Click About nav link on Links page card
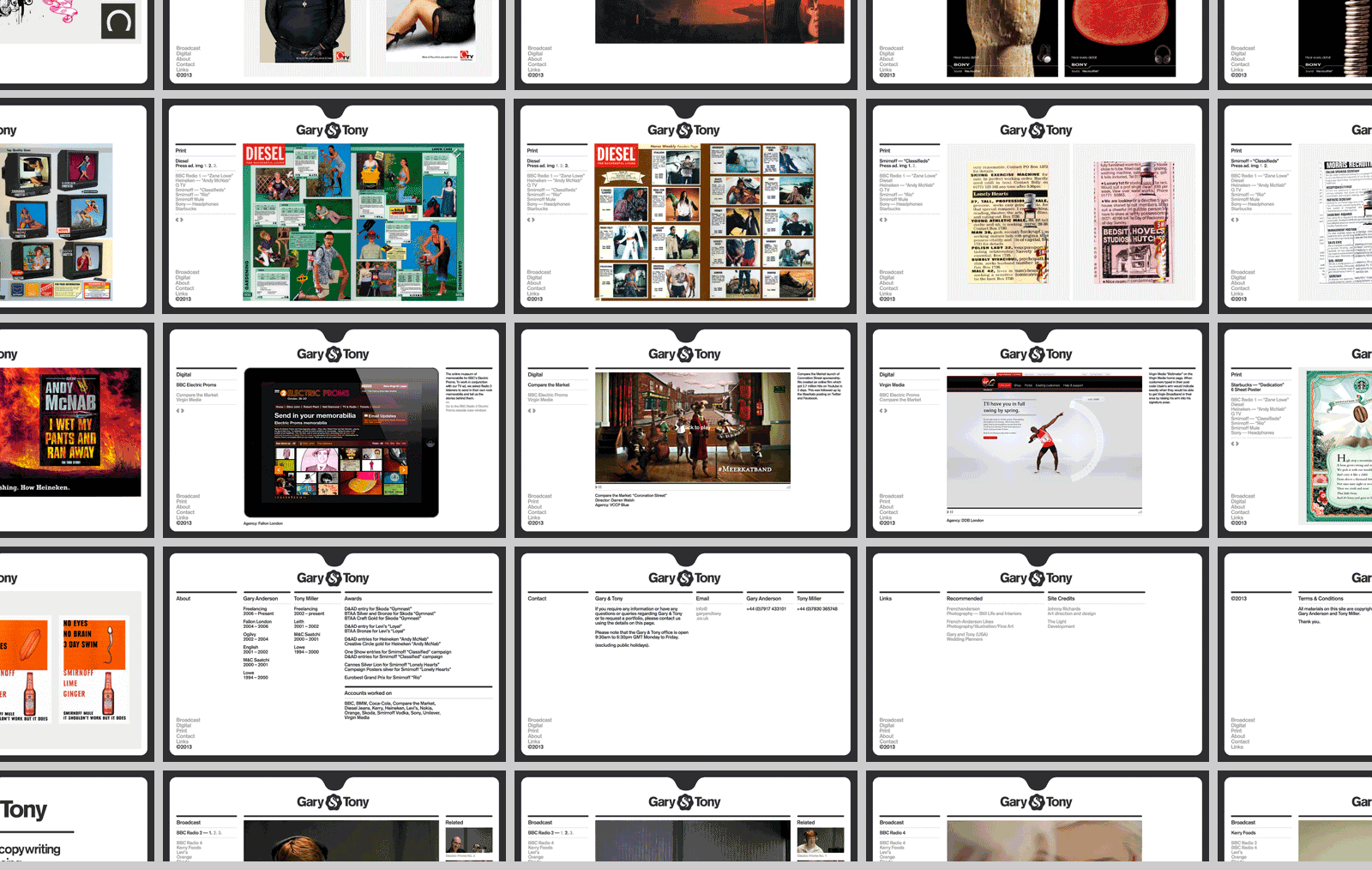 click(x=886, y=736)
